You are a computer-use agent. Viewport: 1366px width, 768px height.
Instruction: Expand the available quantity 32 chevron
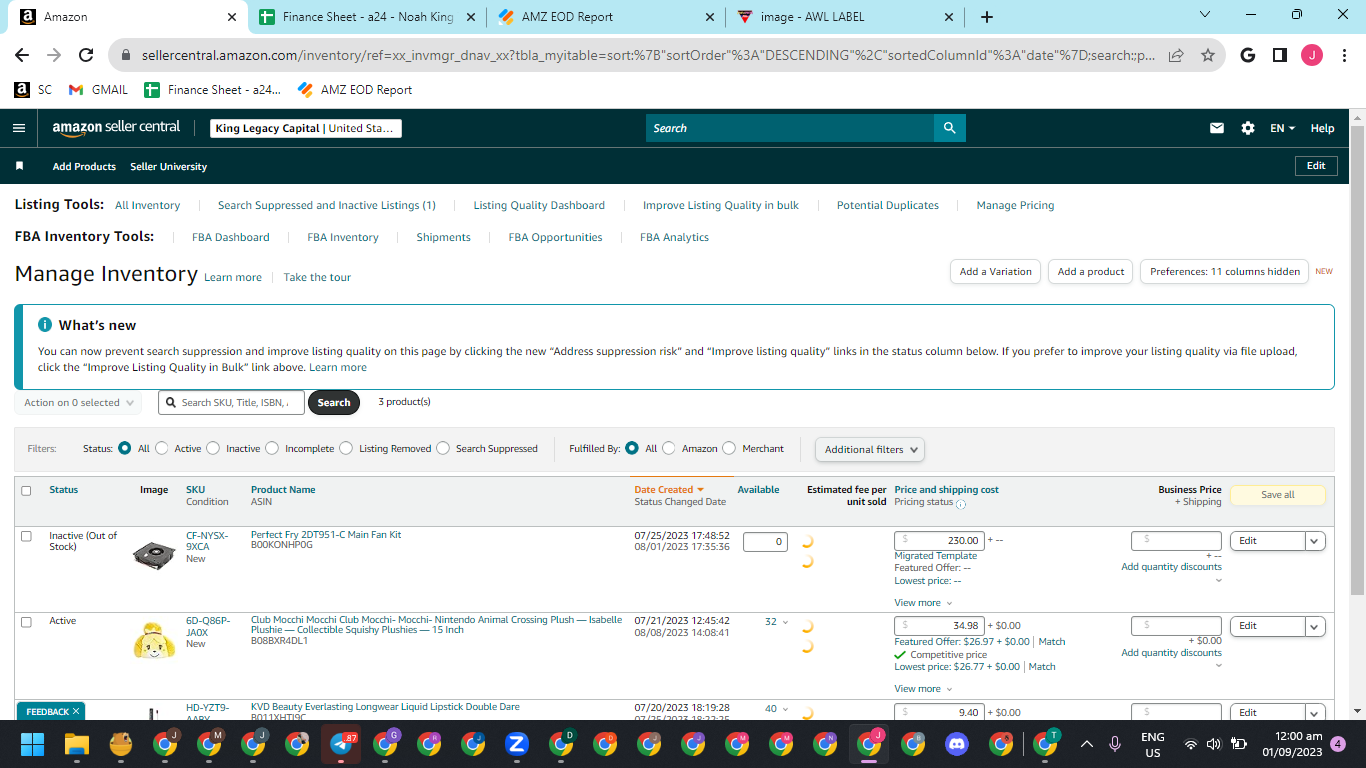coord(785,622)
